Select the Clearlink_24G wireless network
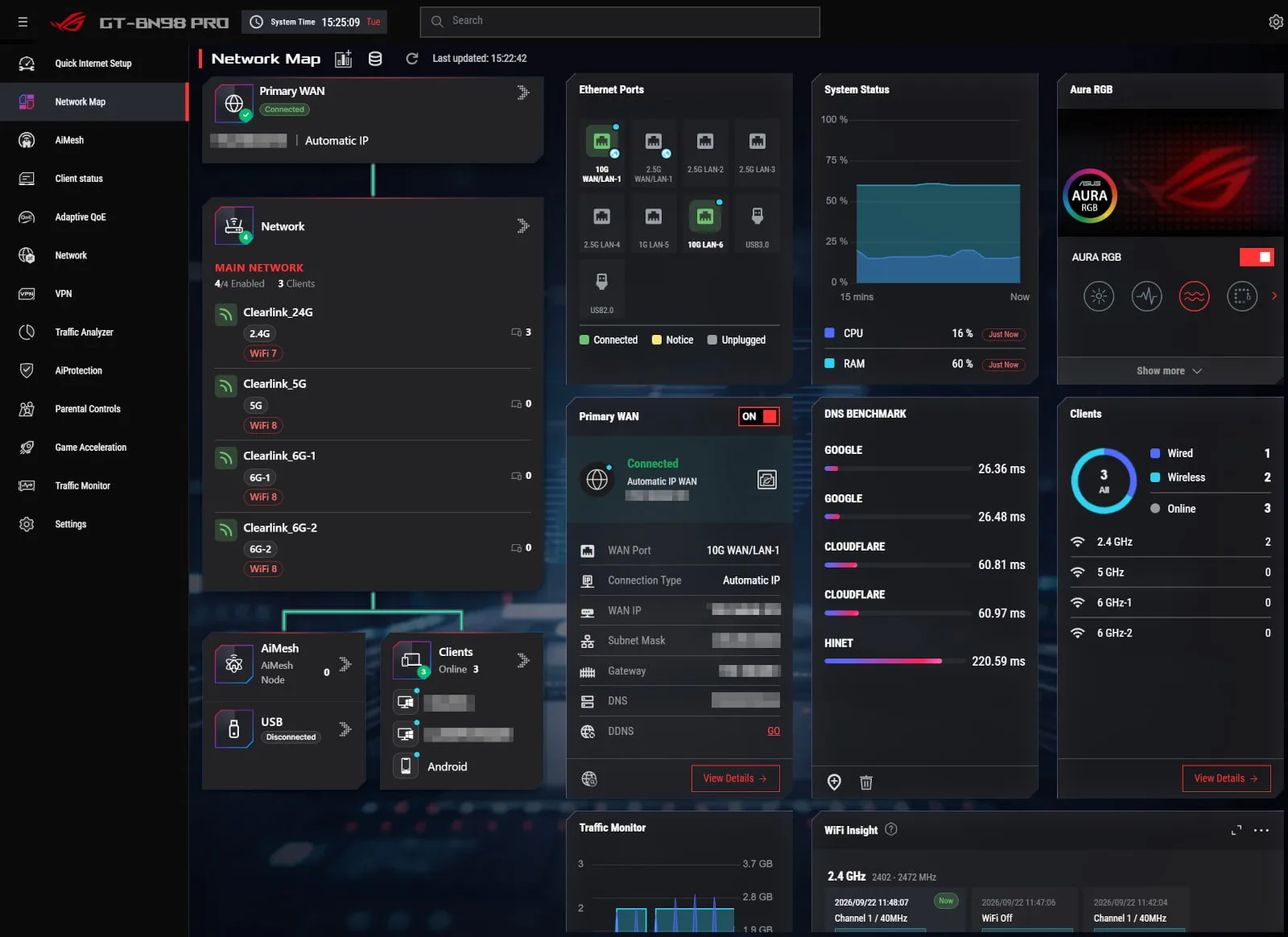 click(x=373, y=332)
